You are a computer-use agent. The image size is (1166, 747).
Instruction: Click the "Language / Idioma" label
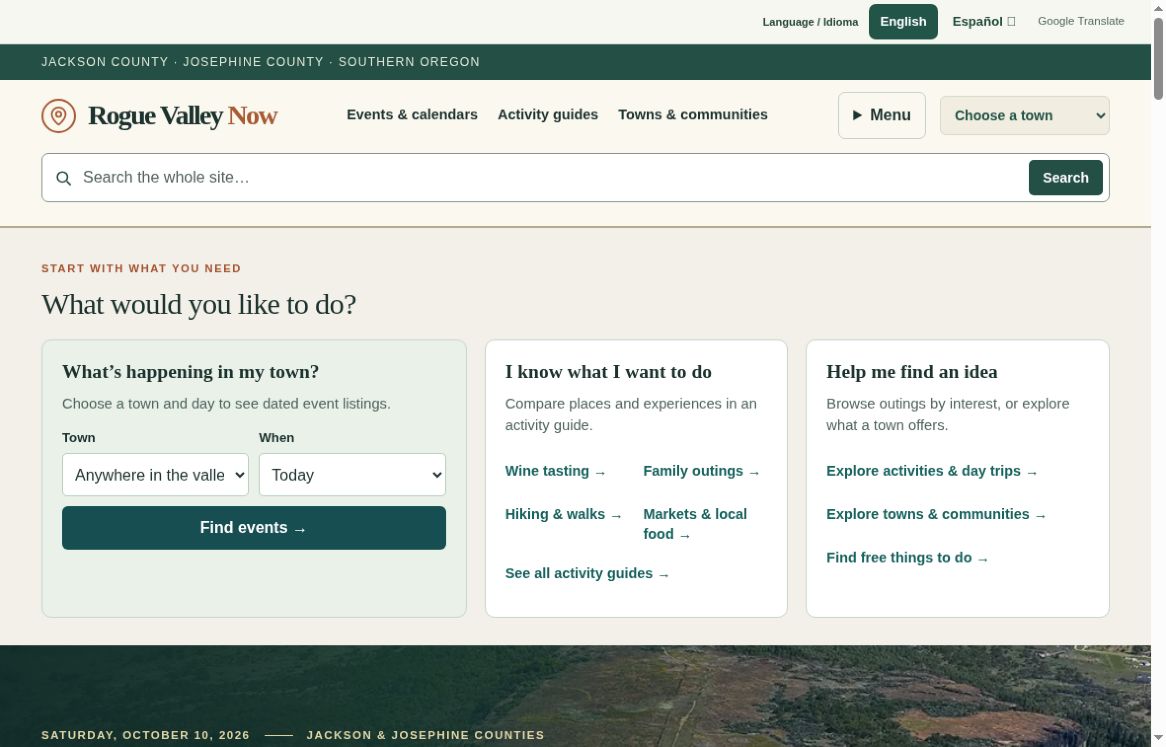coord(810,22)
